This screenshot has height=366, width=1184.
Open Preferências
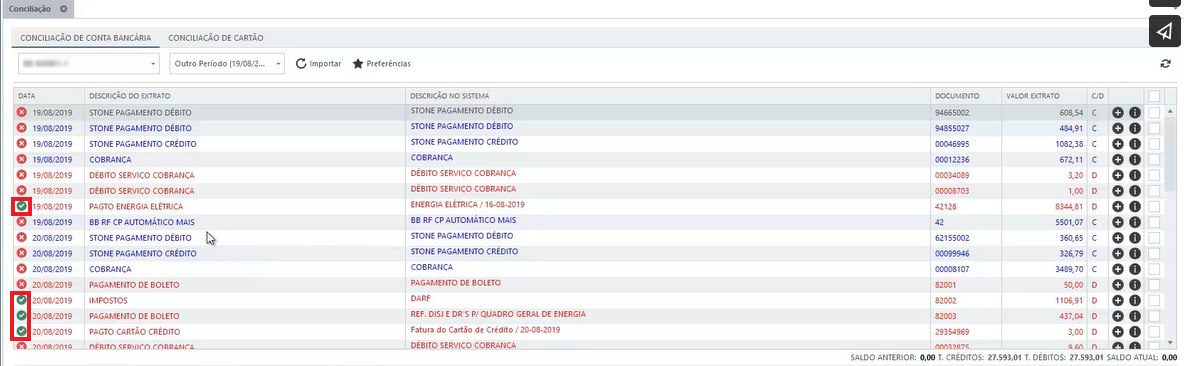click(x=381, y=64)
